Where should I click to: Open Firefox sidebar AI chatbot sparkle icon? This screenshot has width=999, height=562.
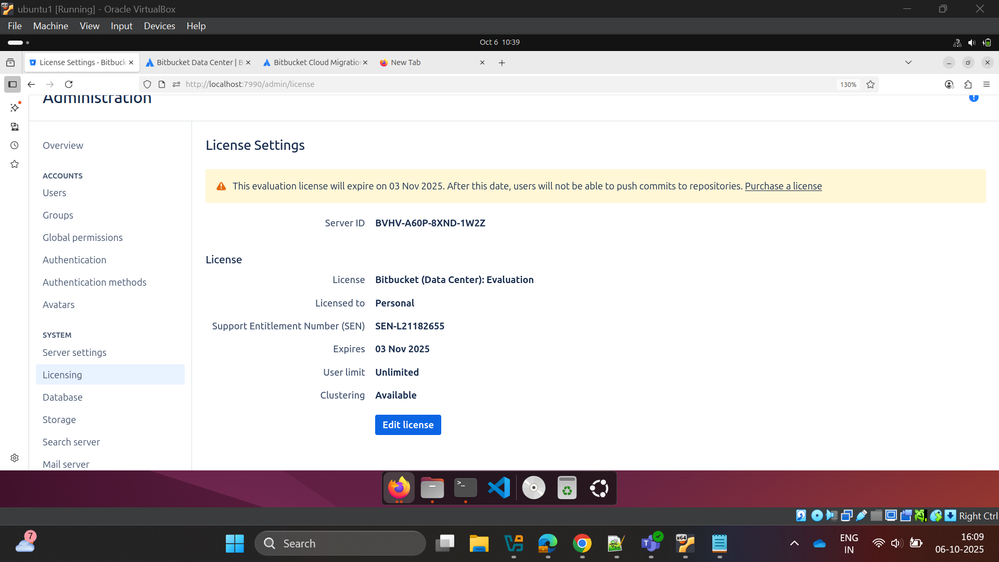(15, 107)
